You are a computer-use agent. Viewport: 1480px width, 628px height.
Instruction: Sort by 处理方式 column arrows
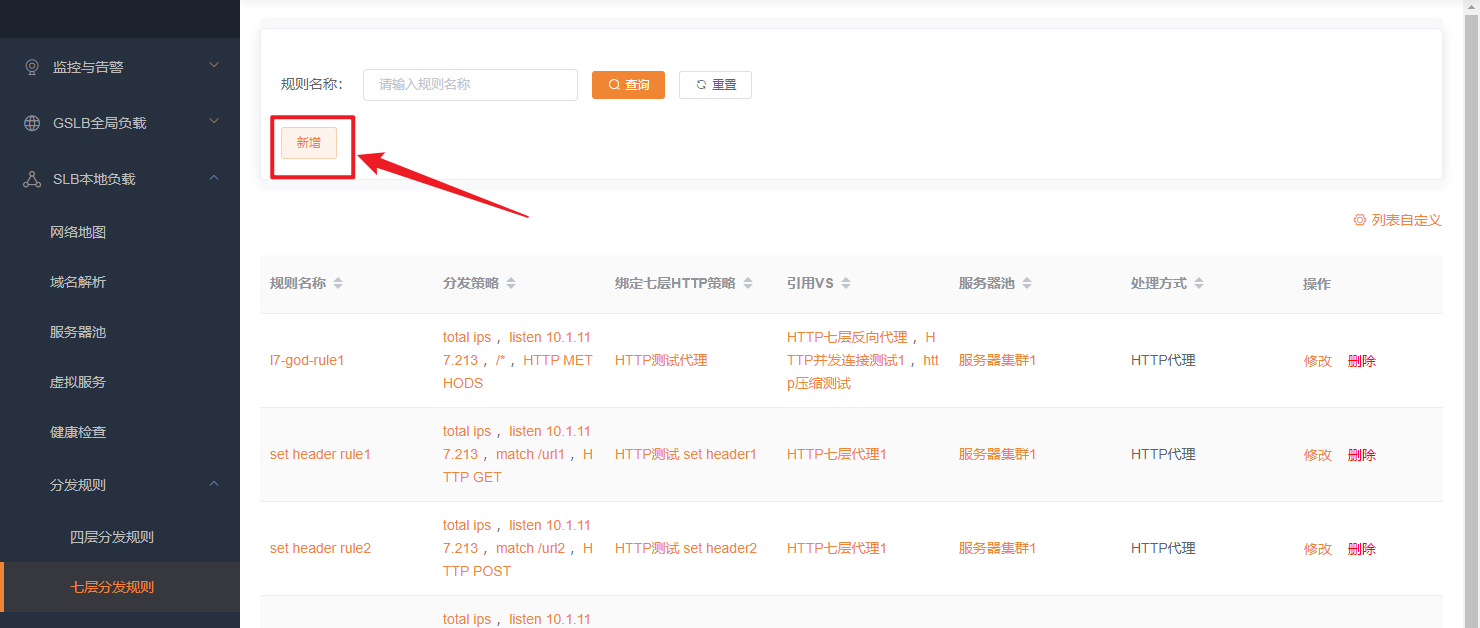point(1199,284)
